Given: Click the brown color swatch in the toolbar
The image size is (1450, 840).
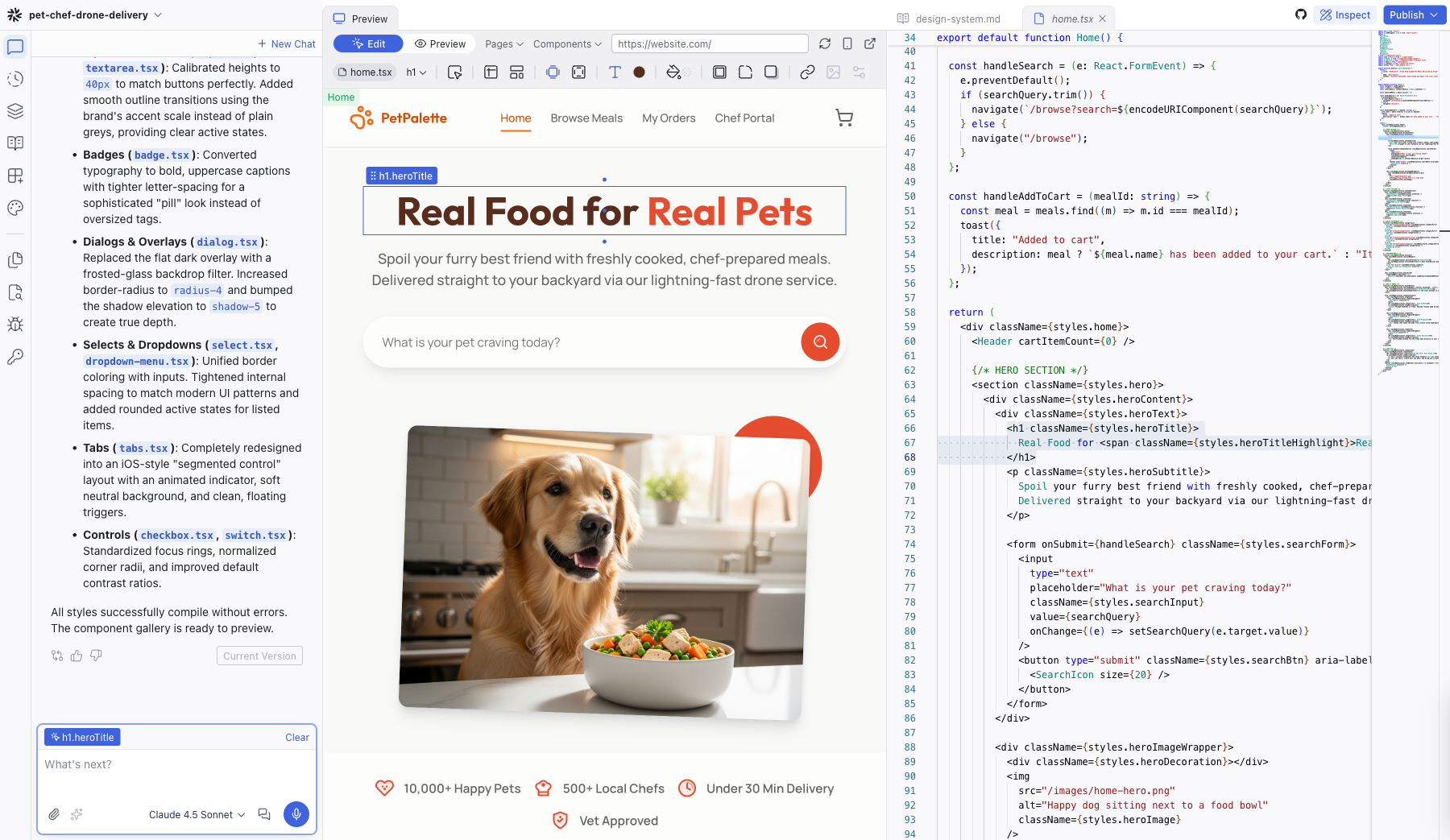Looking at the screenshot, I should [x=639, y=72].
